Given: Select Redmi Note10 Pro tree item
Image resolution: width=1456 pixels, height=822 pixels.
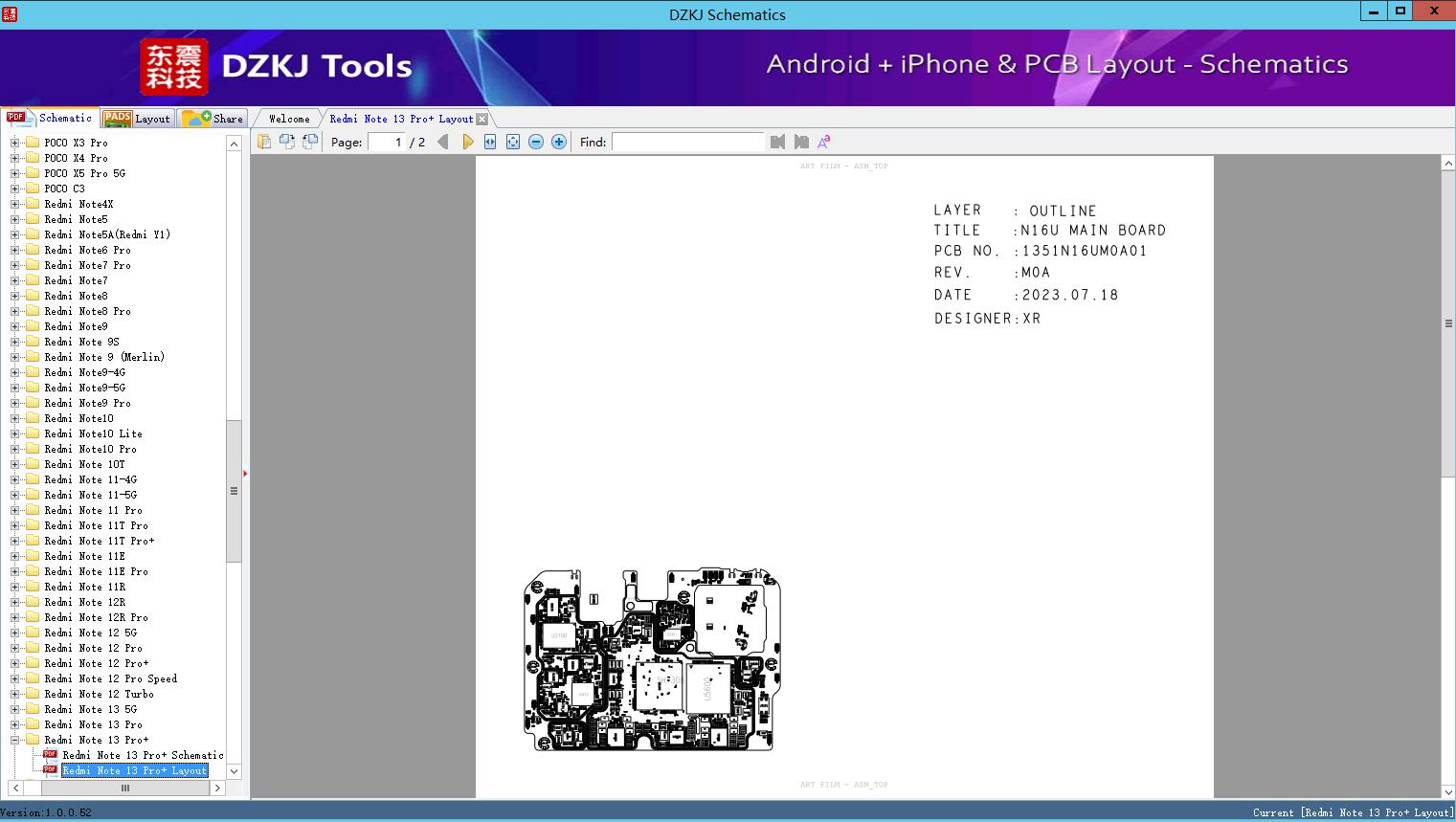Looking at the screenshot, I should pyautogui.click(x=90, y=449).
